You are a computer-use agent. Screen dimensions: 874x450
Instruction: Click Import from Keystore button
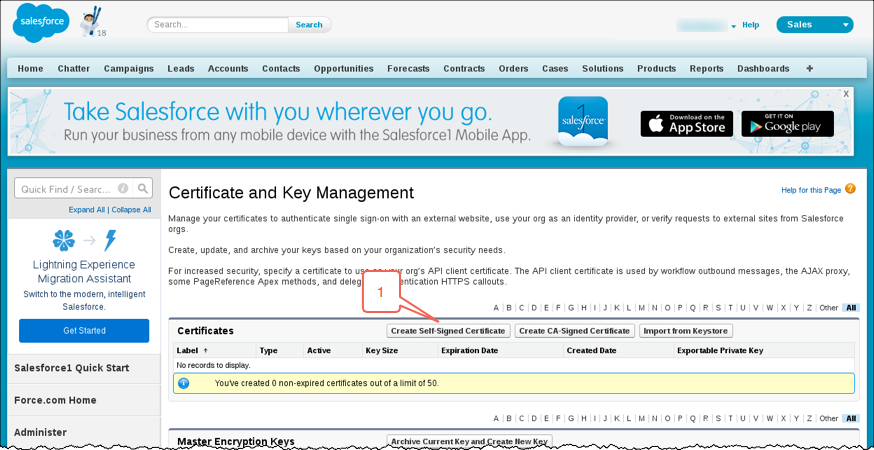(686, 331)
